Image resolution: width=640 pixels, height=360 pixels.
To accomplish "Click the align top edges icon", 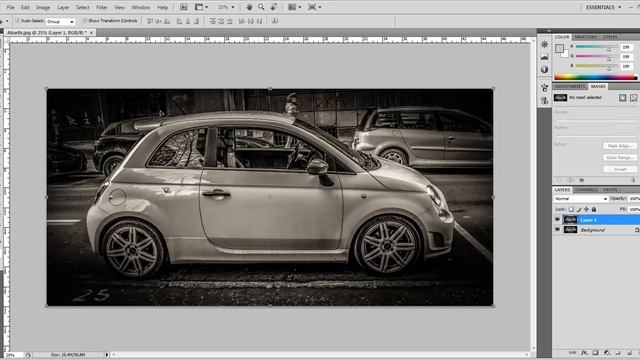I will [x=150, y=21].
